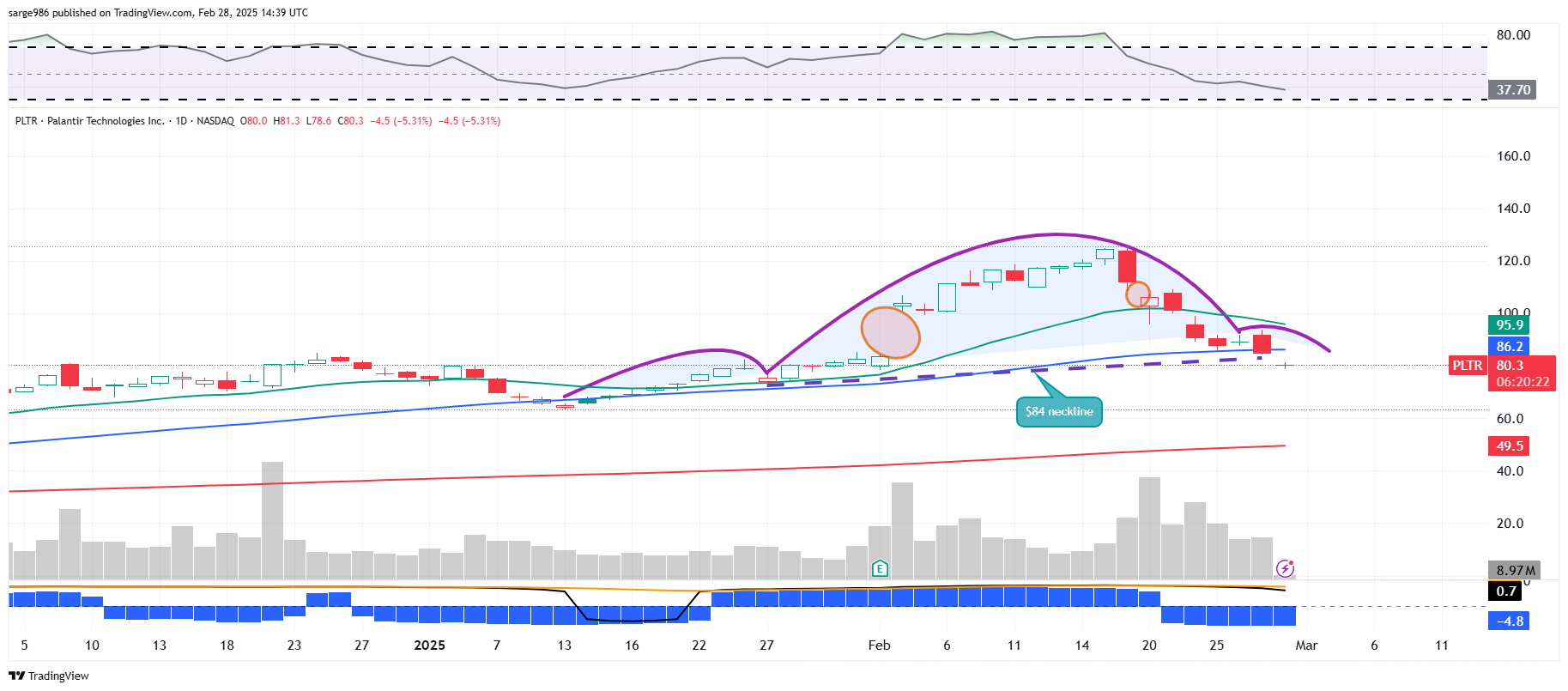Click the 160.0 price on the price scale
Viewport: 1568px width, 691px height.
pos(1513,156)
